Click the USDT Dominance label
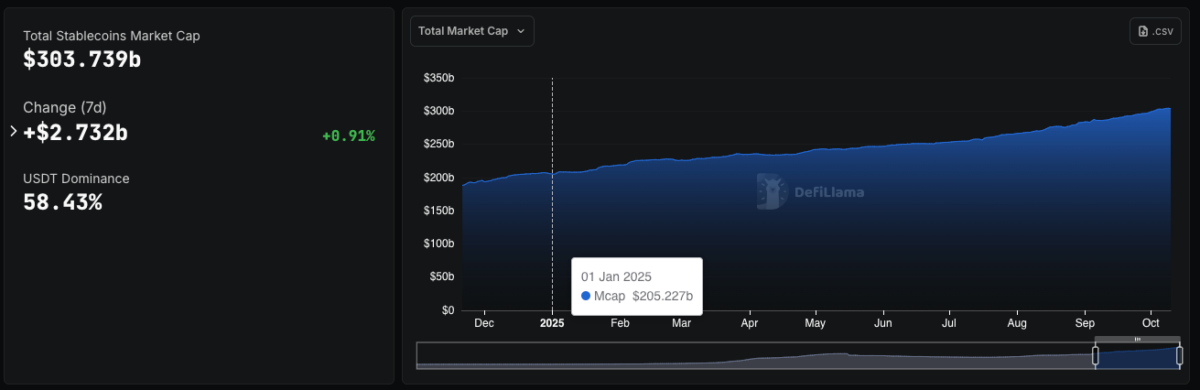1200x390 pixels. point(76,178)
